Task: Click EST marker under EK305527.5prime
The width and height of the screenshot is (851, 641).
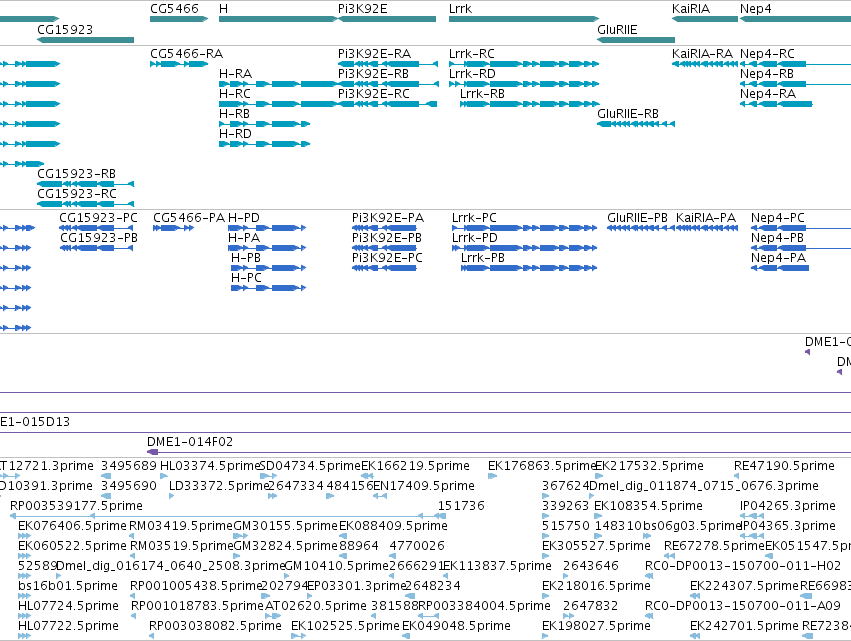Action: click(x=545, y=556)
